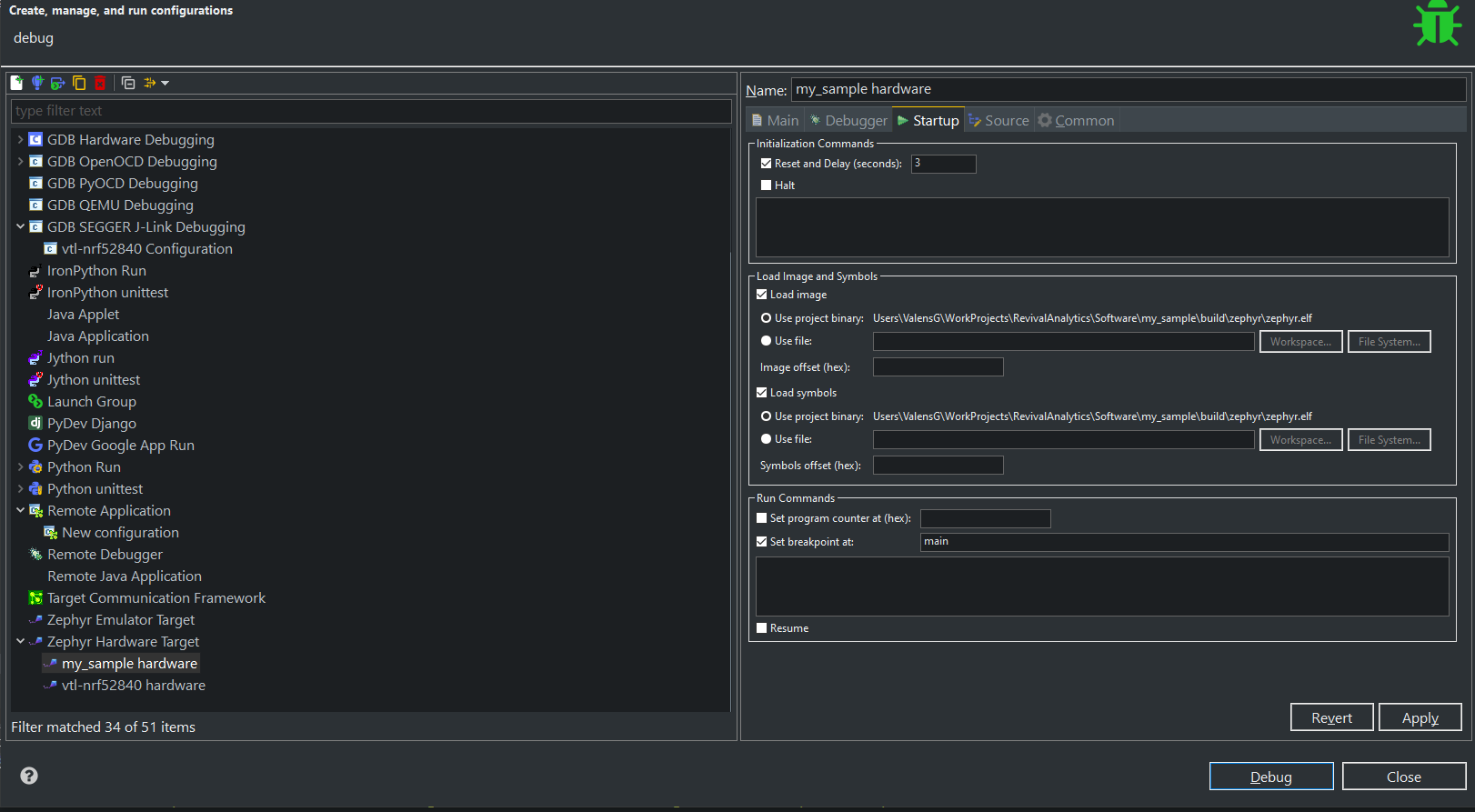Expand GDB Hardware Debugging tree node

(20, 140)
